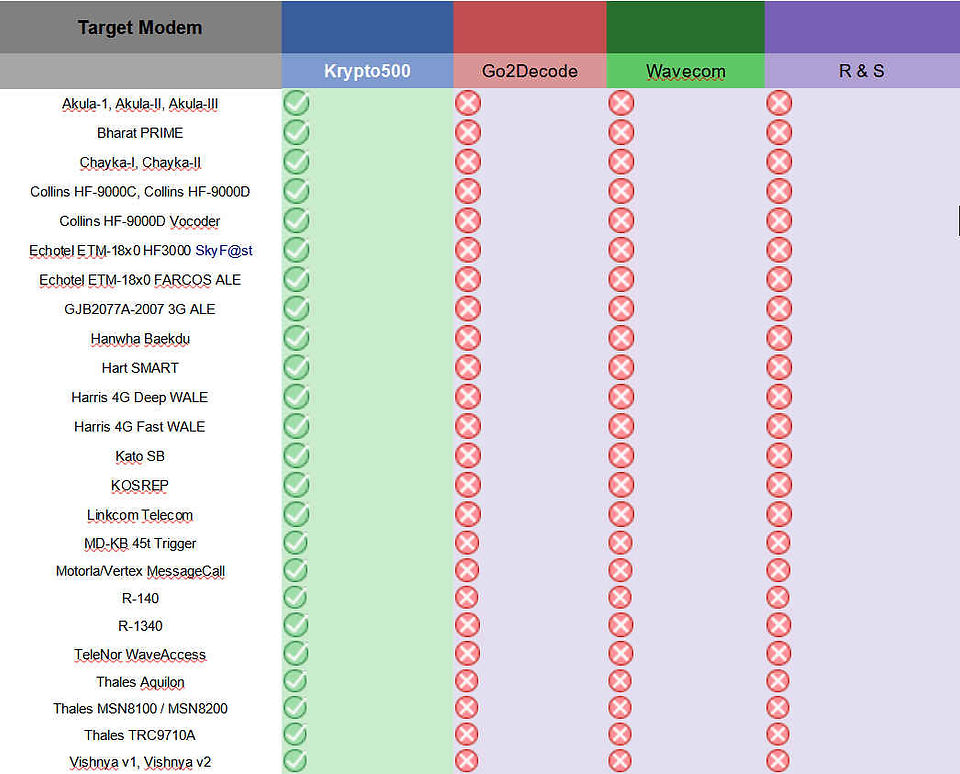Click the SkyF@st text in the Echotel row
This screenshot has height=774, width=960.
coord(224,250)
